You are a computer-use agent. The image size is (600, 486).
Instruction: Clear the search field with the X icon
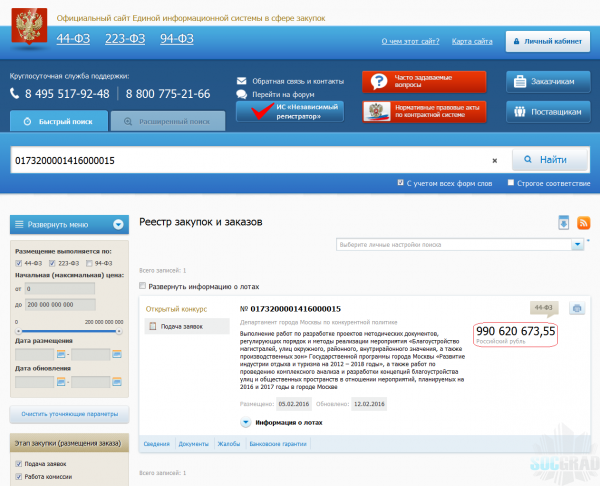[494, 160]
